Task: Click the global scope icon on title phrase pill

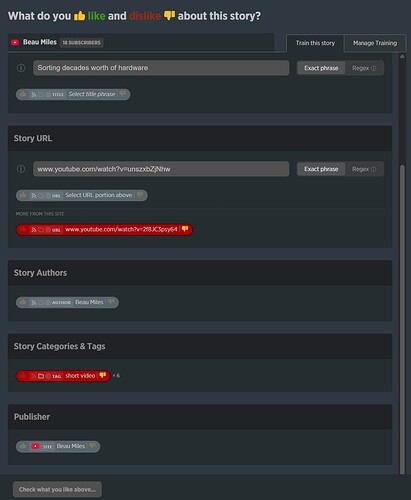Action: coord(48,95)
